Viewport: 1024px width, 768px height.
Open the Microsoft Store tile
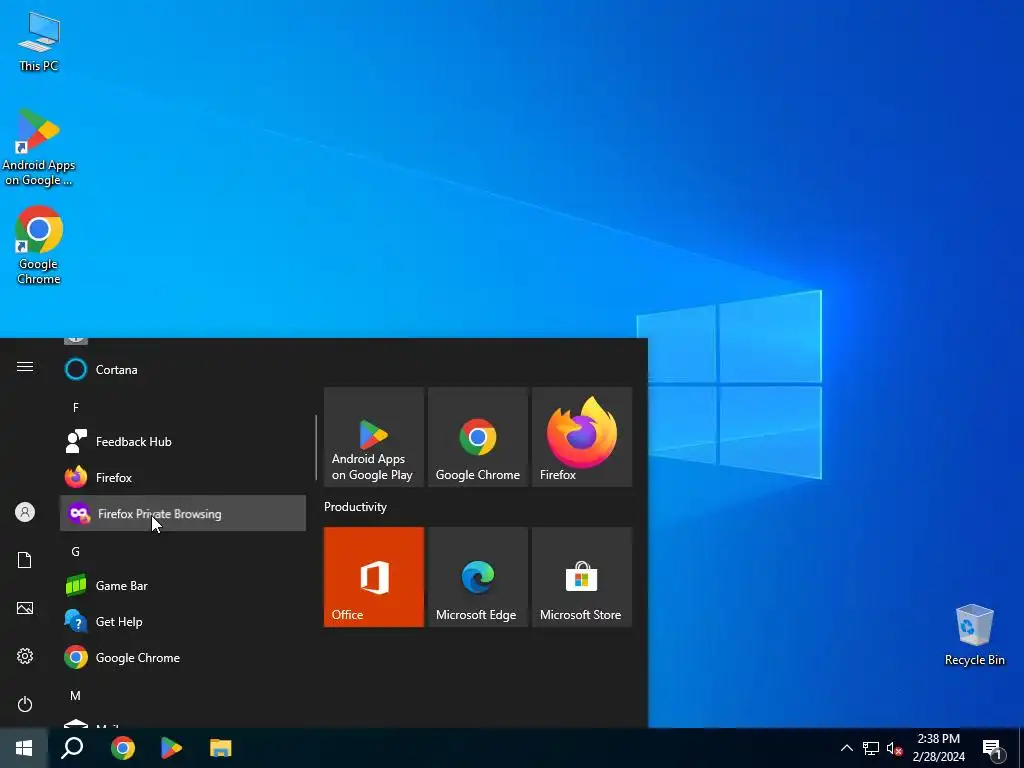pyautogui.click(x=582, y=577)
